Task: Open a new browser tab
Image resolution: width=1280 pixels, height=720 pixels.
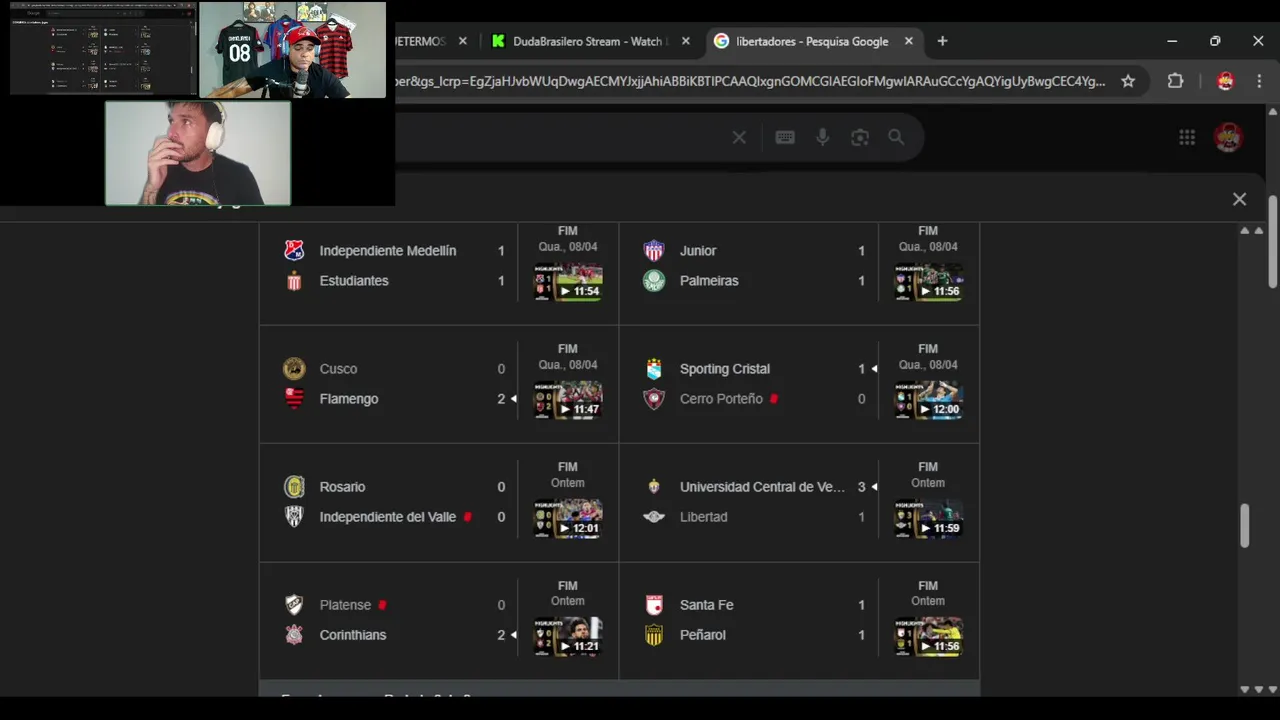Action: pos(942,41)
